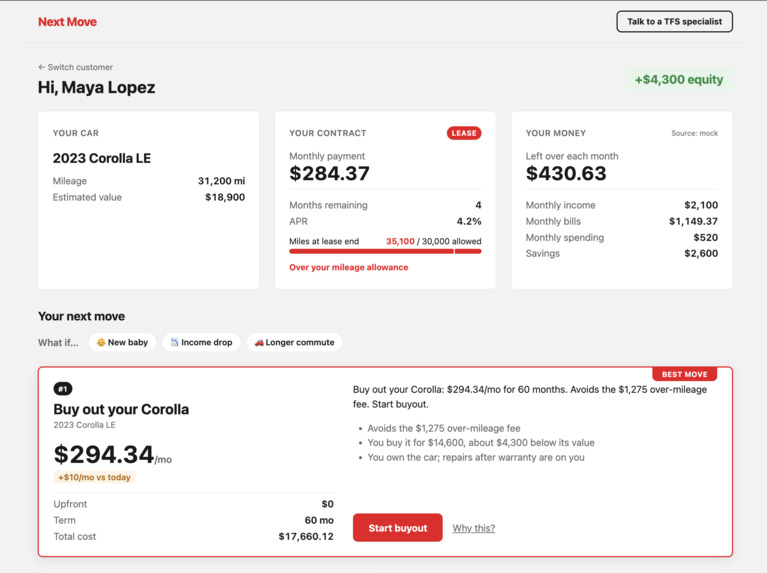
Task: Click the 60 mo term value
Action: click(x=319, y=520)
